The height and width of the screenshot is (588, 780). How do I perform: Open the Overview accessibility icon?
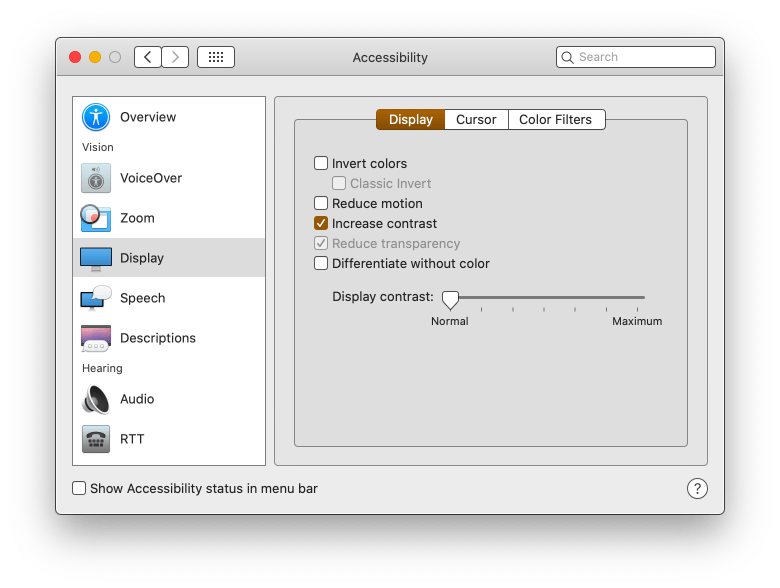96,117
